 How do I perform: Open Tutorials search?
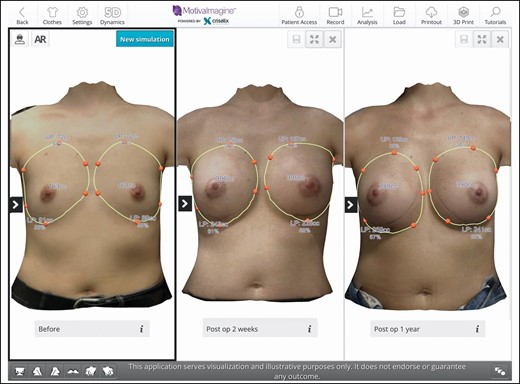coord(495,16)
